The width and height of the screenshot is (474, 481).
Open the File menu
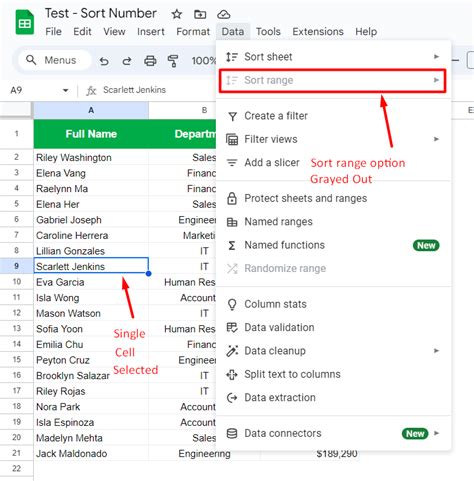click(x=53, y=32)
